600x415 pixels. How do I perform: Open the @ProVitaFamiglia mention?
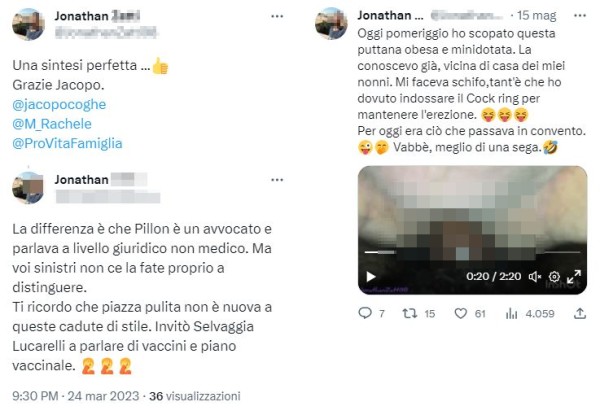pos(67,143)
